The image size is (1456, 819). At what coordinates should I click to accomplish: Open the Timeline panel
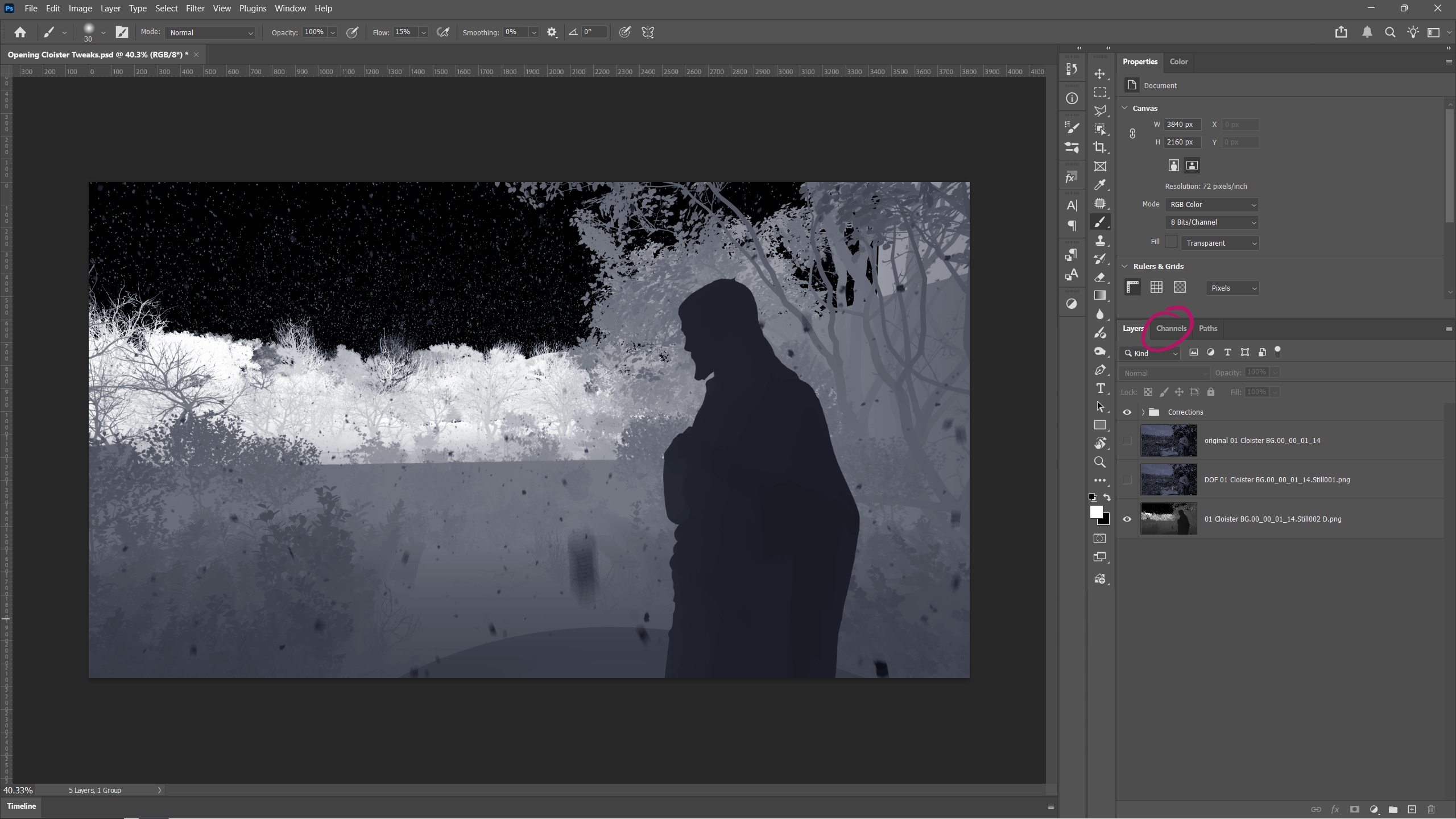click(22, 806)
